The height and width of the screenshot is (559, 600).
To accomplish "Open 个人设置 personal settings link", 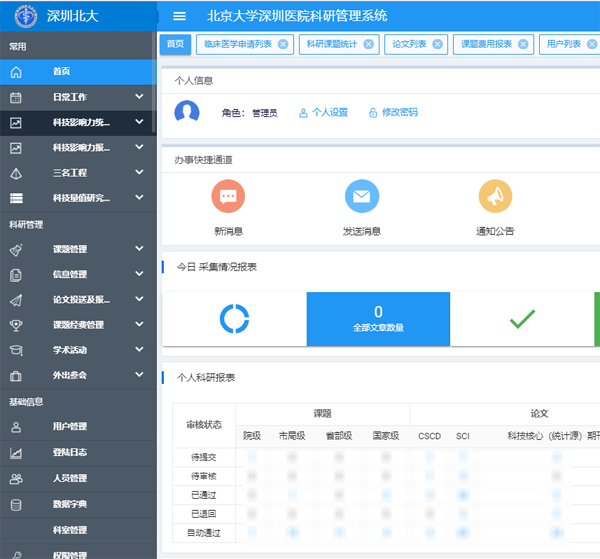I will point(323,113).
